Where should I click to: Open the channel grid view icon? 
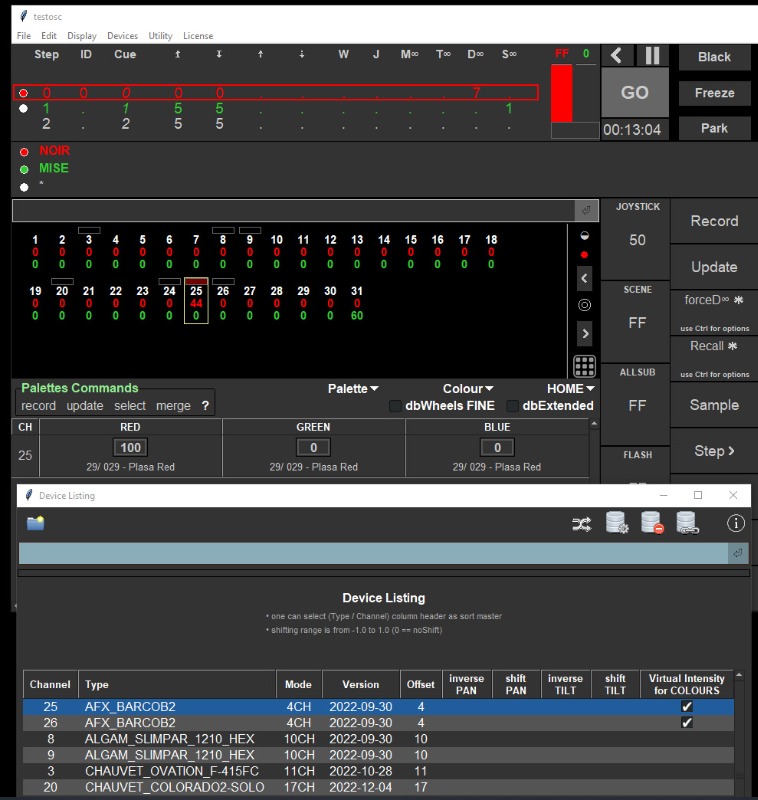click(x=585, y=366)
